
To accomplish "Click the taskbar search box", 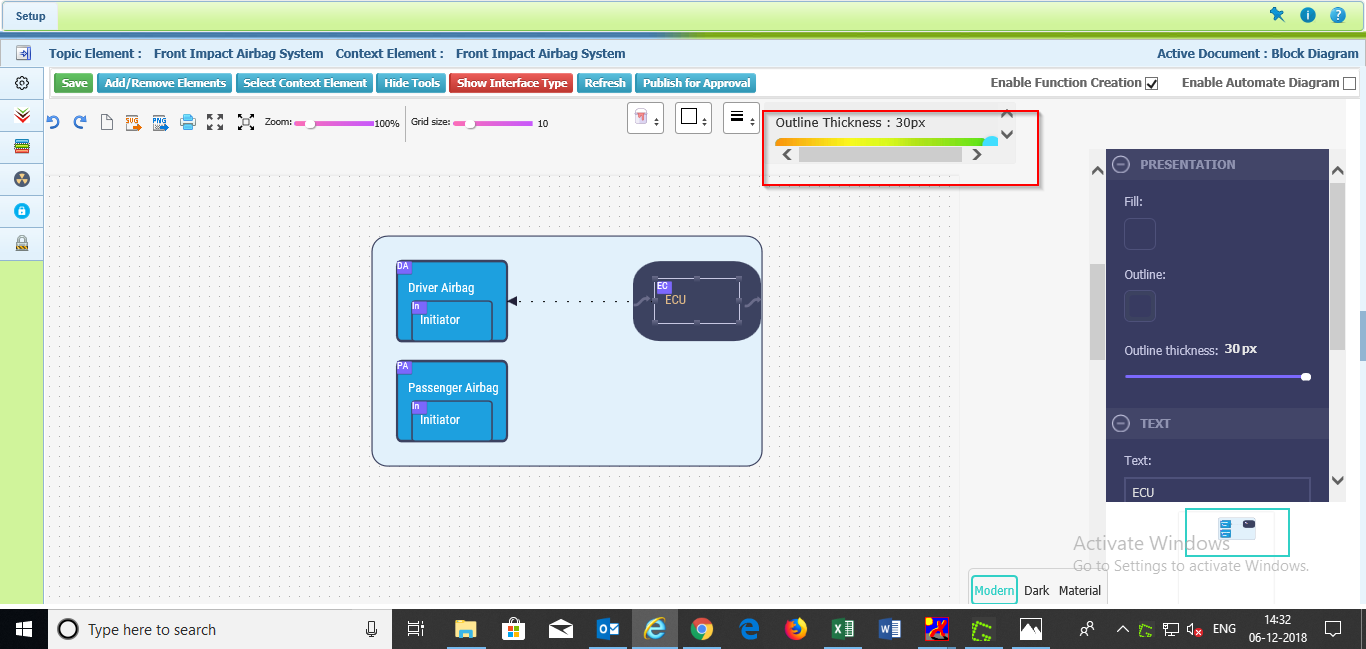I will pyautogui.click(x=220, y=629).
